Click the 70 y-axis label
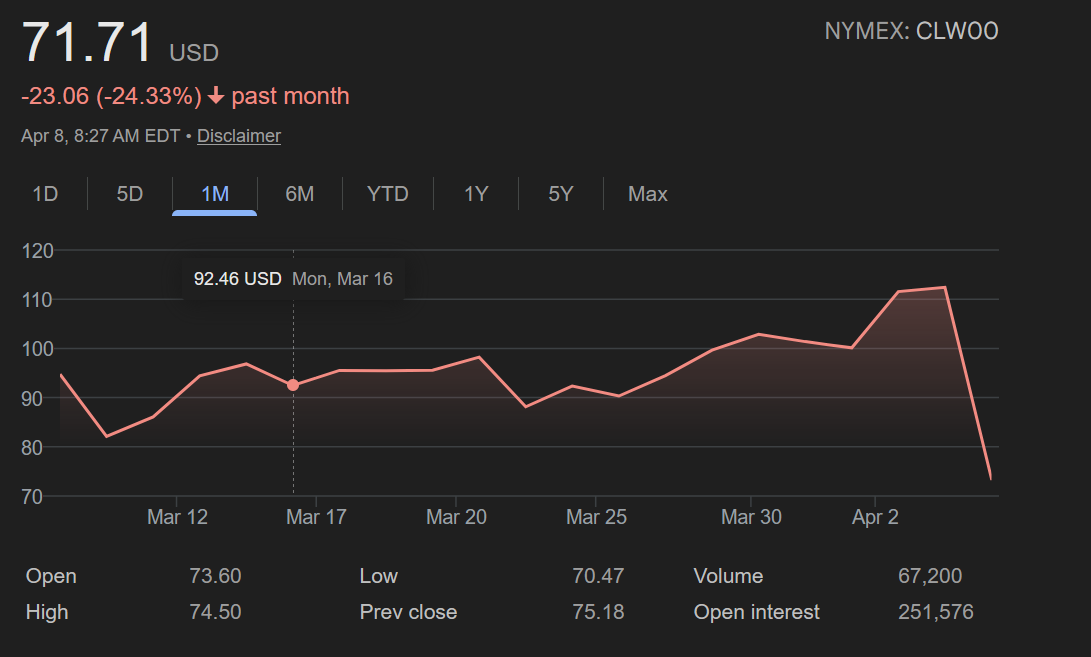Image resolution: width=1091 pixels, height=657 pixels. click(32, 498)
